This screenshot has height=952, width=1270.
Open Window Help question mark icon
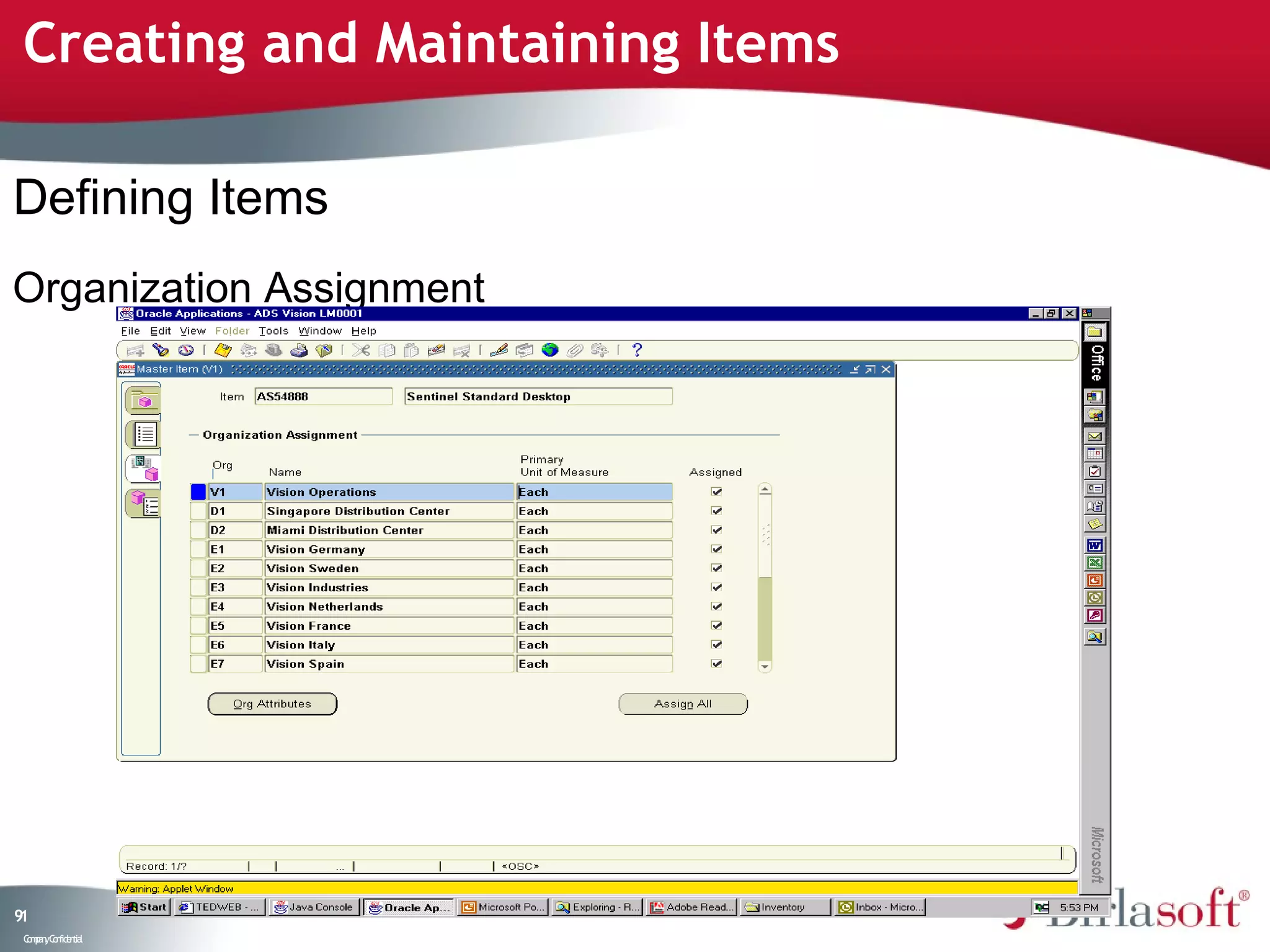click(x=637, y=350)
